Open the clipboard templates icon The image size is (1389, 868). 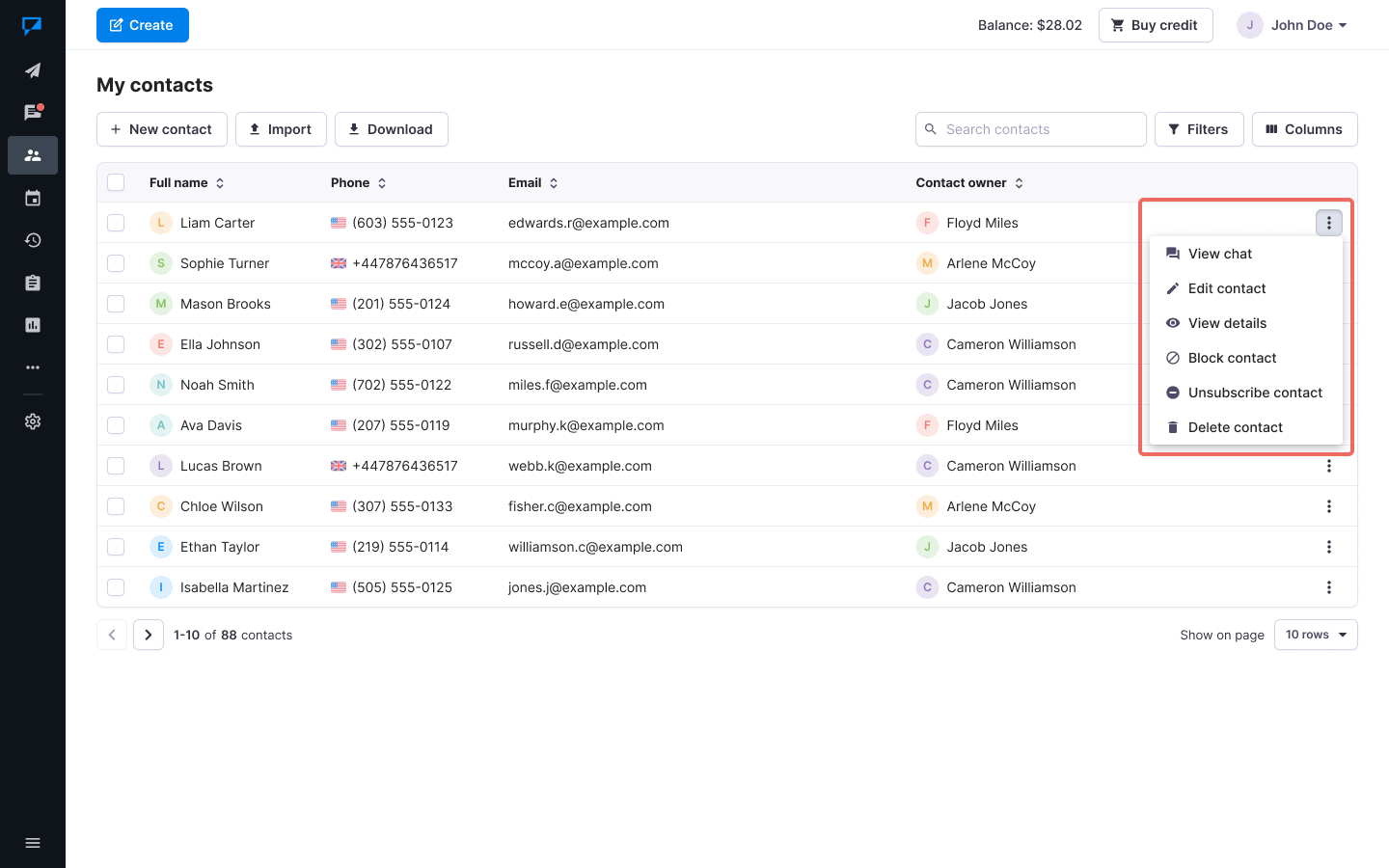(33, 283)
